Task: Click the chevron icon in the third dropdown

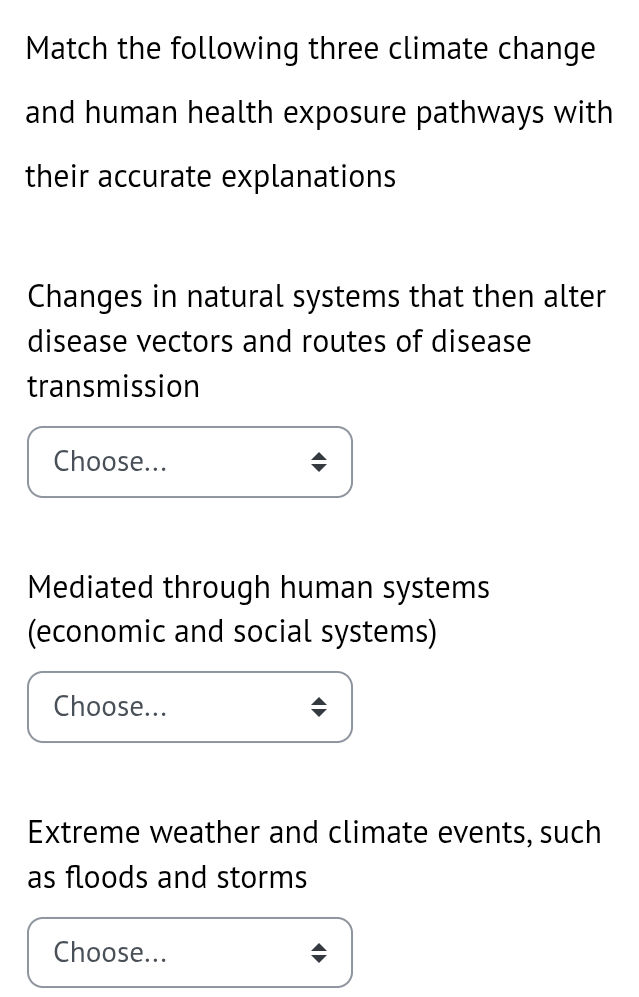Action: pos(318,952)
